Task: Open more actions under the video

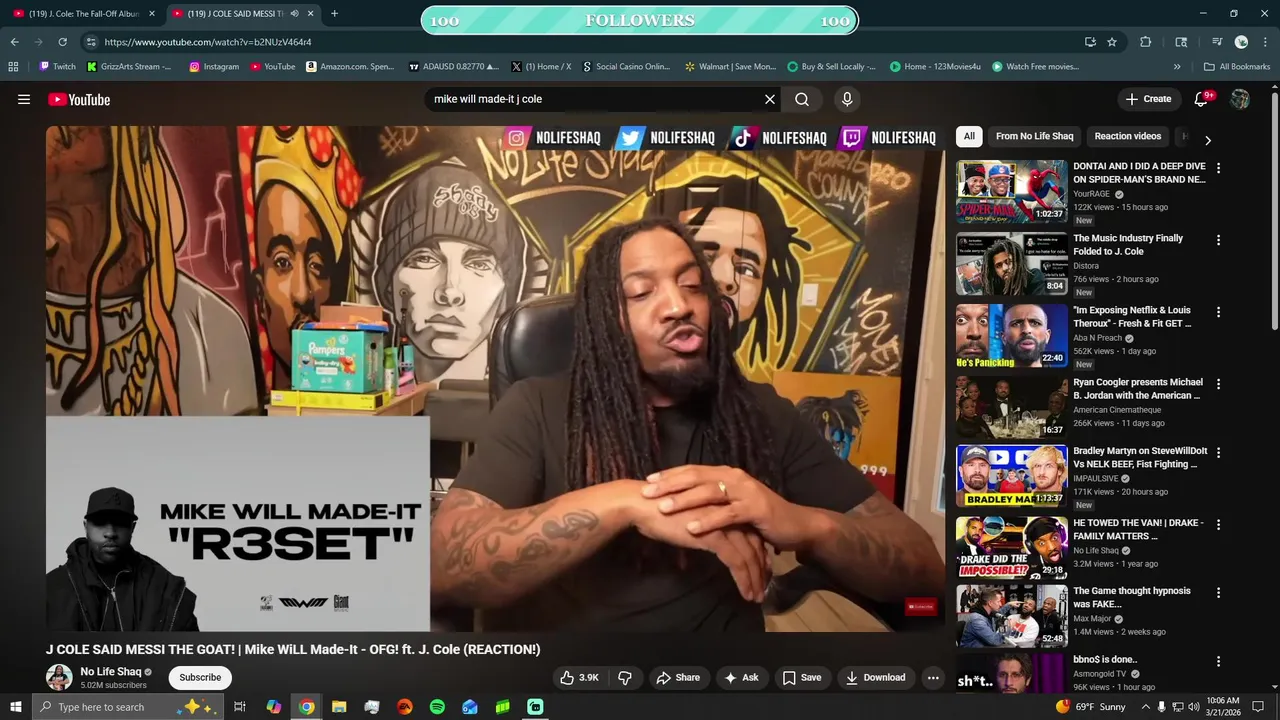Action: click(x=933, y=677)
